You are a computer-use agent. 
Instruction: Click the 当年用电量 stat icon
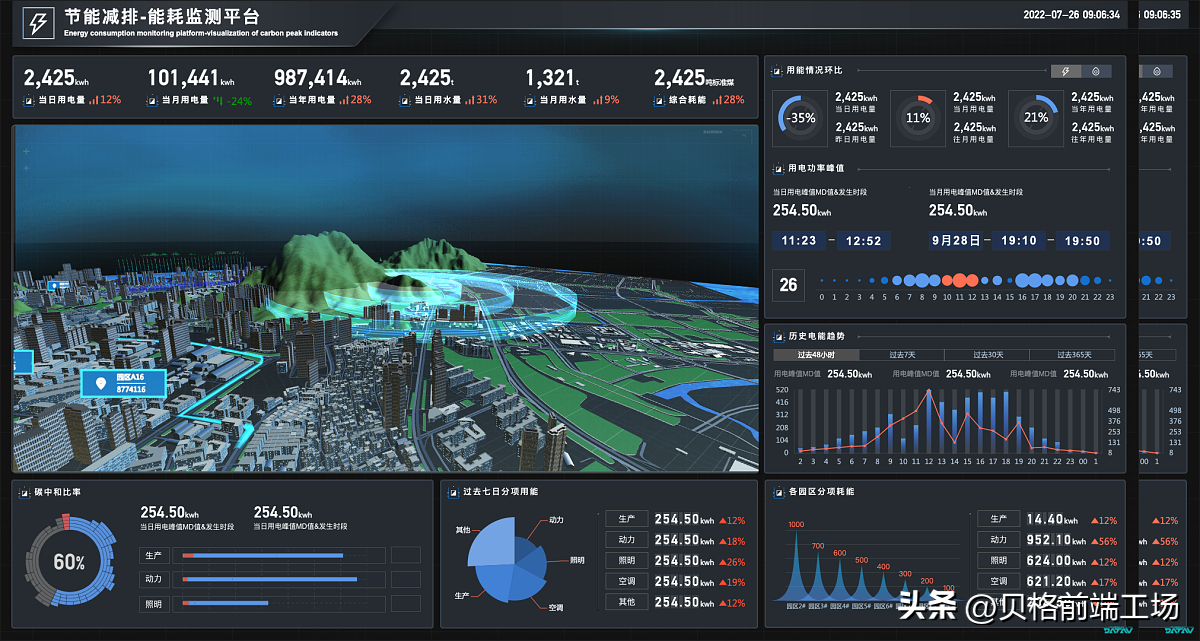(x=279, y=100)
